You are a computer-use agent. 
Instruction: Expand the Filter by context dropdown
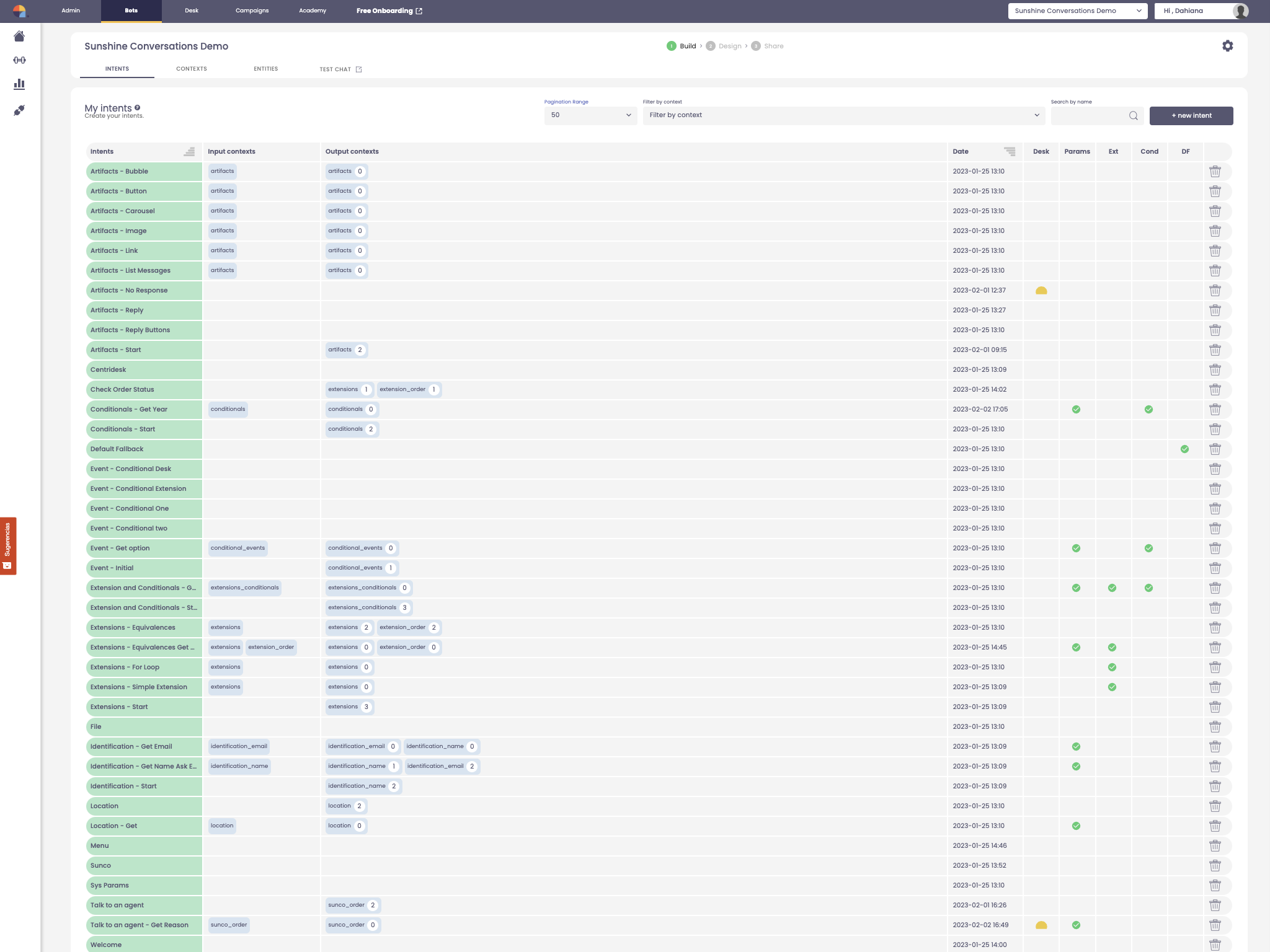843,115
